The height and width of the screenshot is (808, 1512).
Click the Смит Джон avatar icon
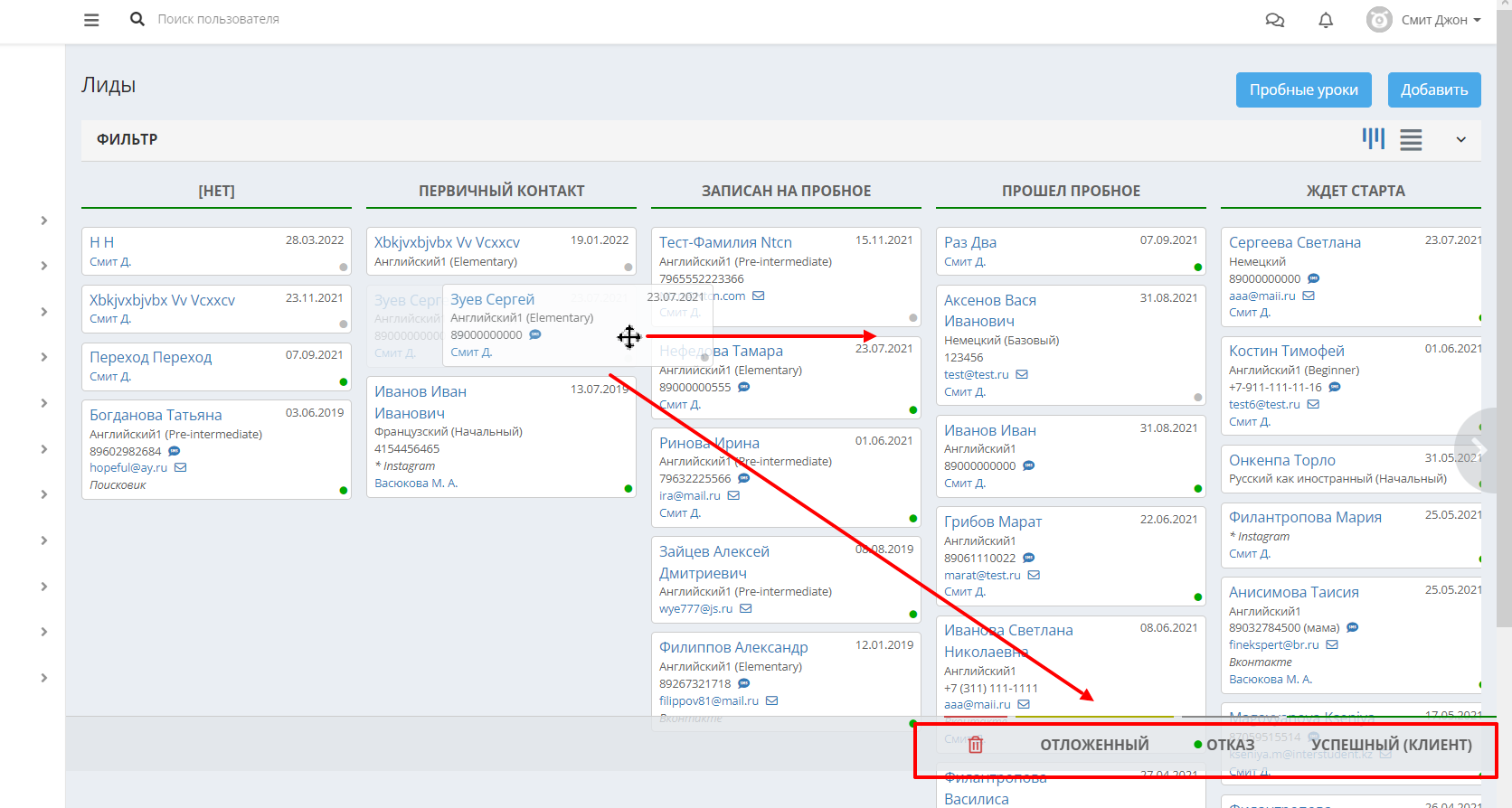[1379, 20]
